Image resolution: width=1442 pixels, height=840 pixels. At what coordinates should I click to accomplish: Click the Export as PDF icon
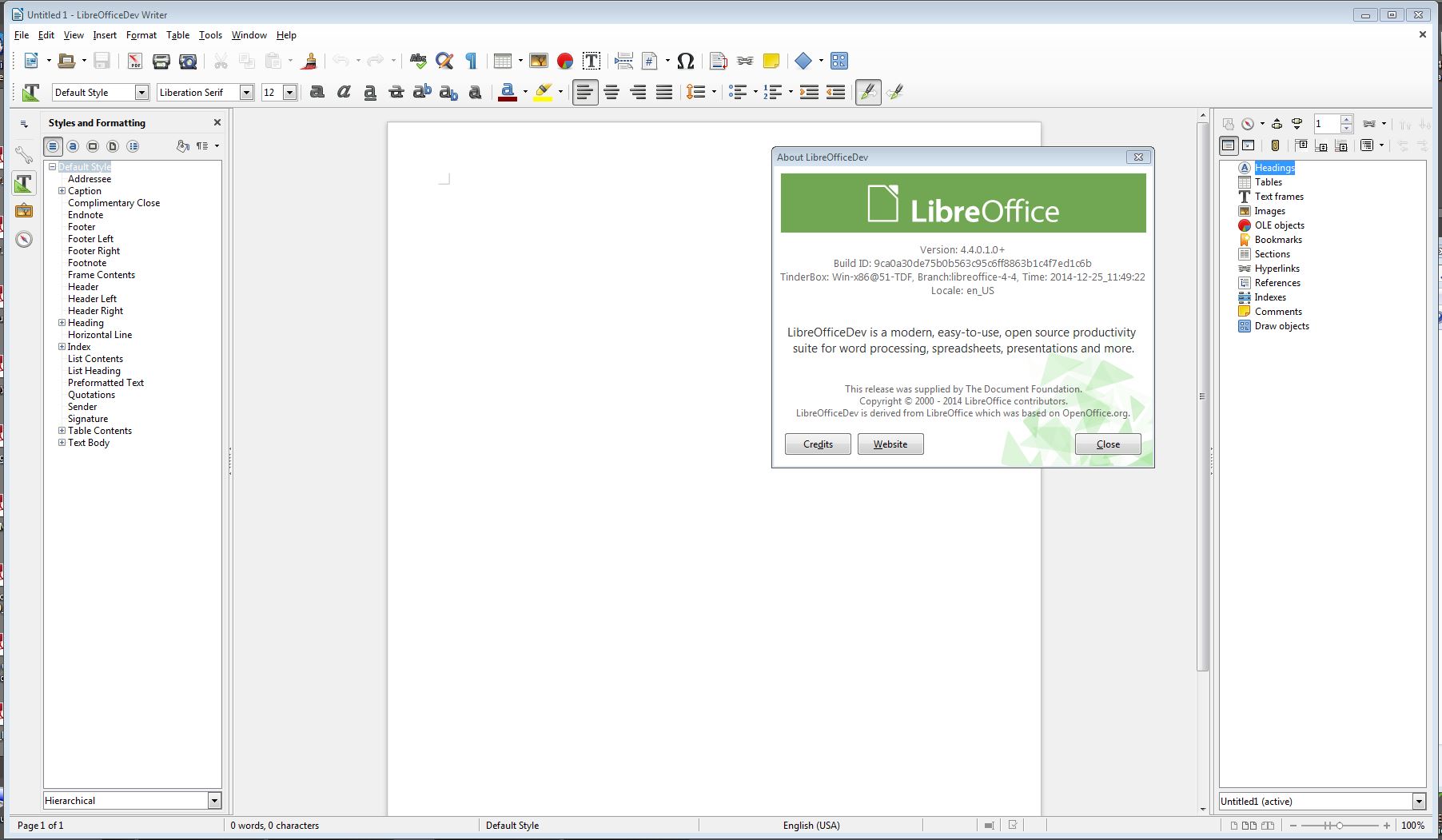pos(135,61)
